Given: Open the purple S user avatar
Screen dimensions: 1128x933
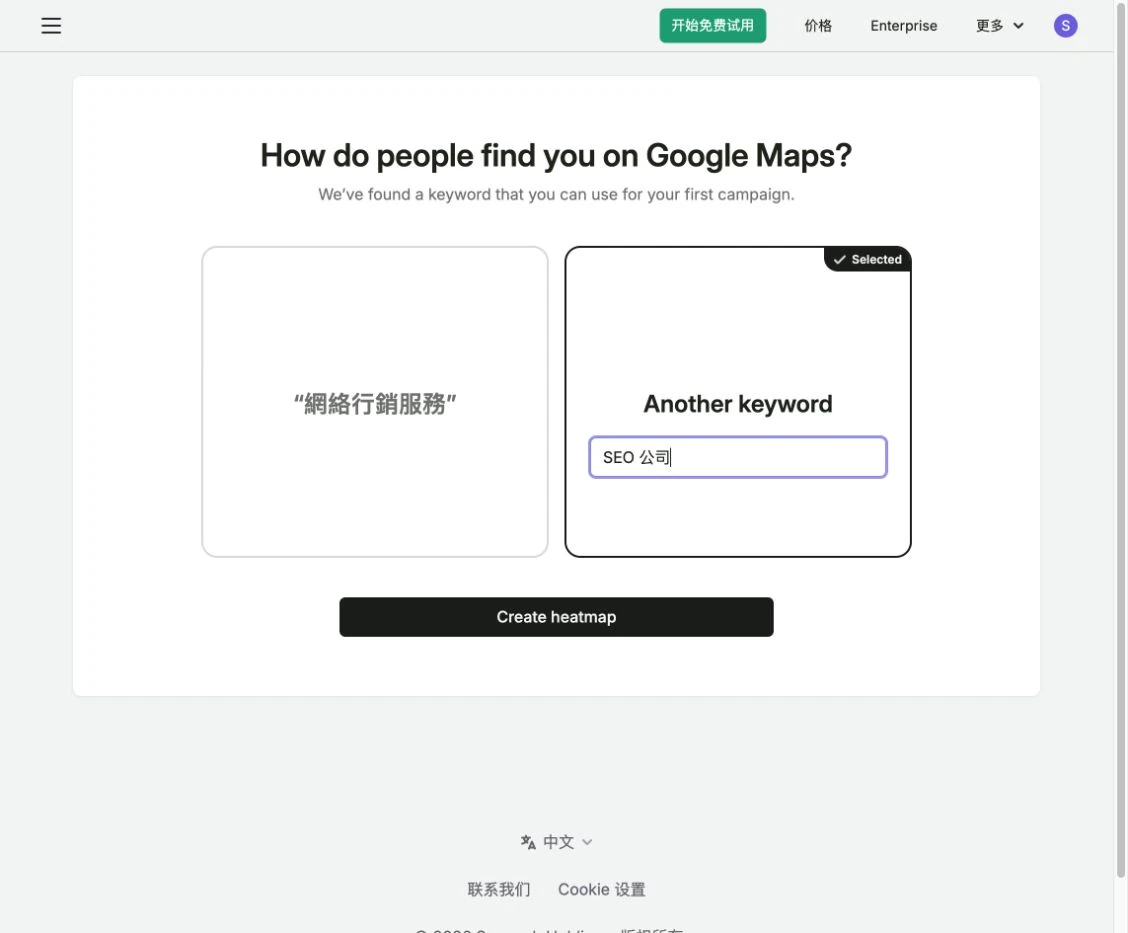Looking at the screenshot, I should 1065,26.
